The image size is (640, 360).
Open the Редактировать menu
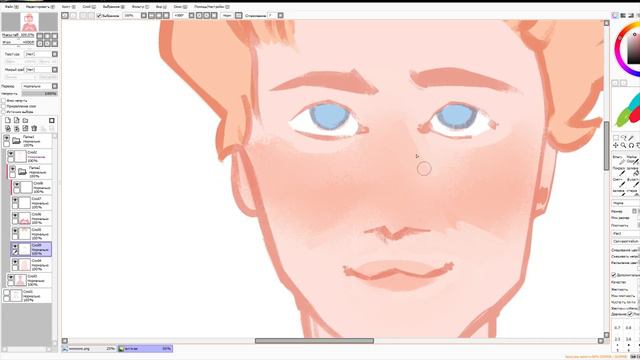[40, 7]
